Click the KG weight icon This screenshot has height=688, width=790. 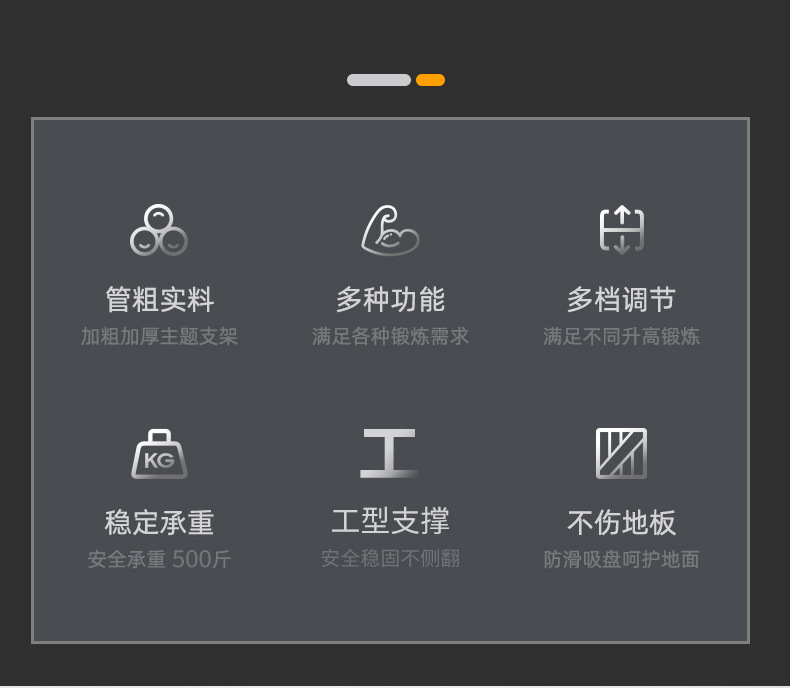159,454
